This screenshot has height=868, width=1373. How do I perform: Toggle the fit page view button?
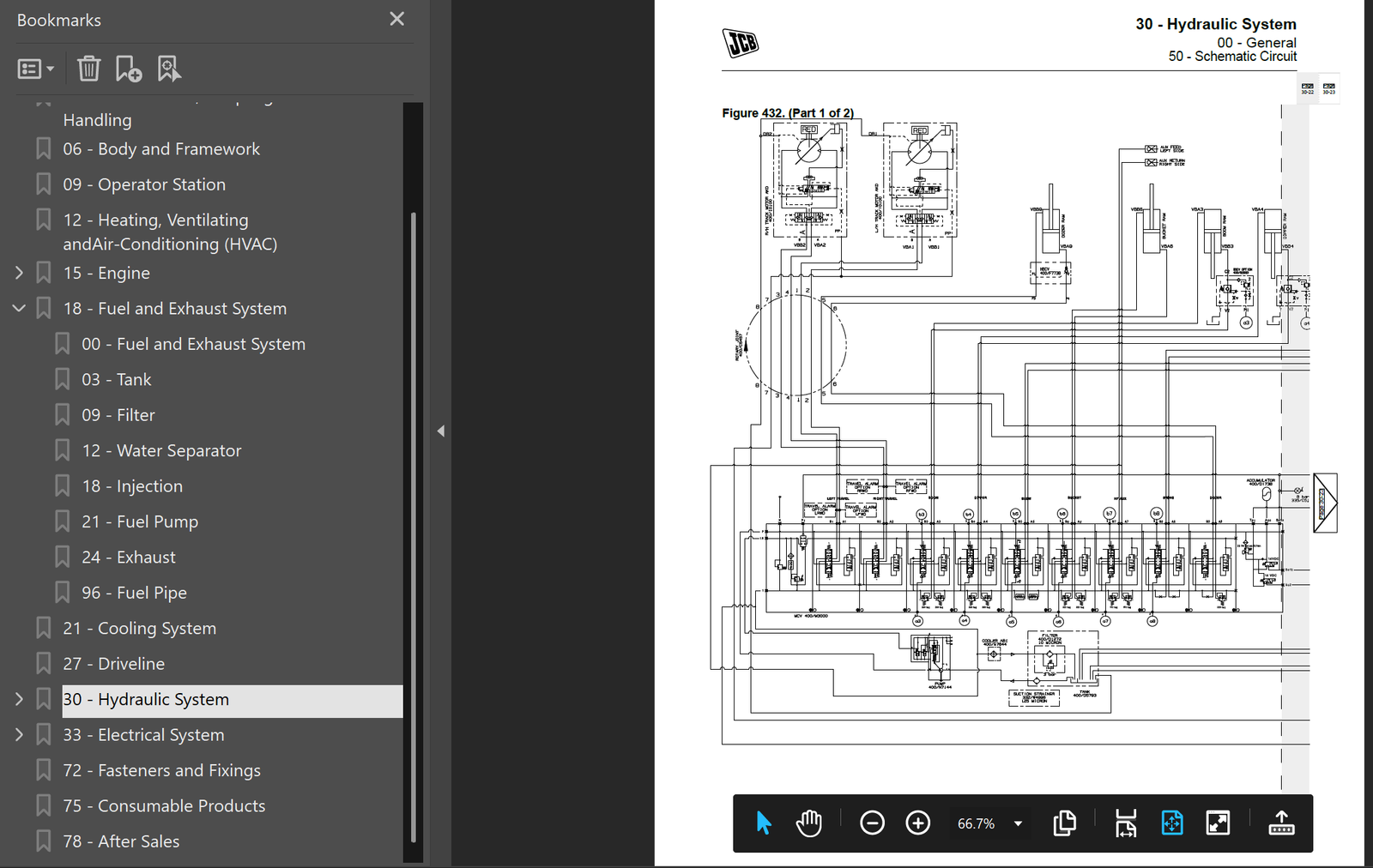[1172, 823]
